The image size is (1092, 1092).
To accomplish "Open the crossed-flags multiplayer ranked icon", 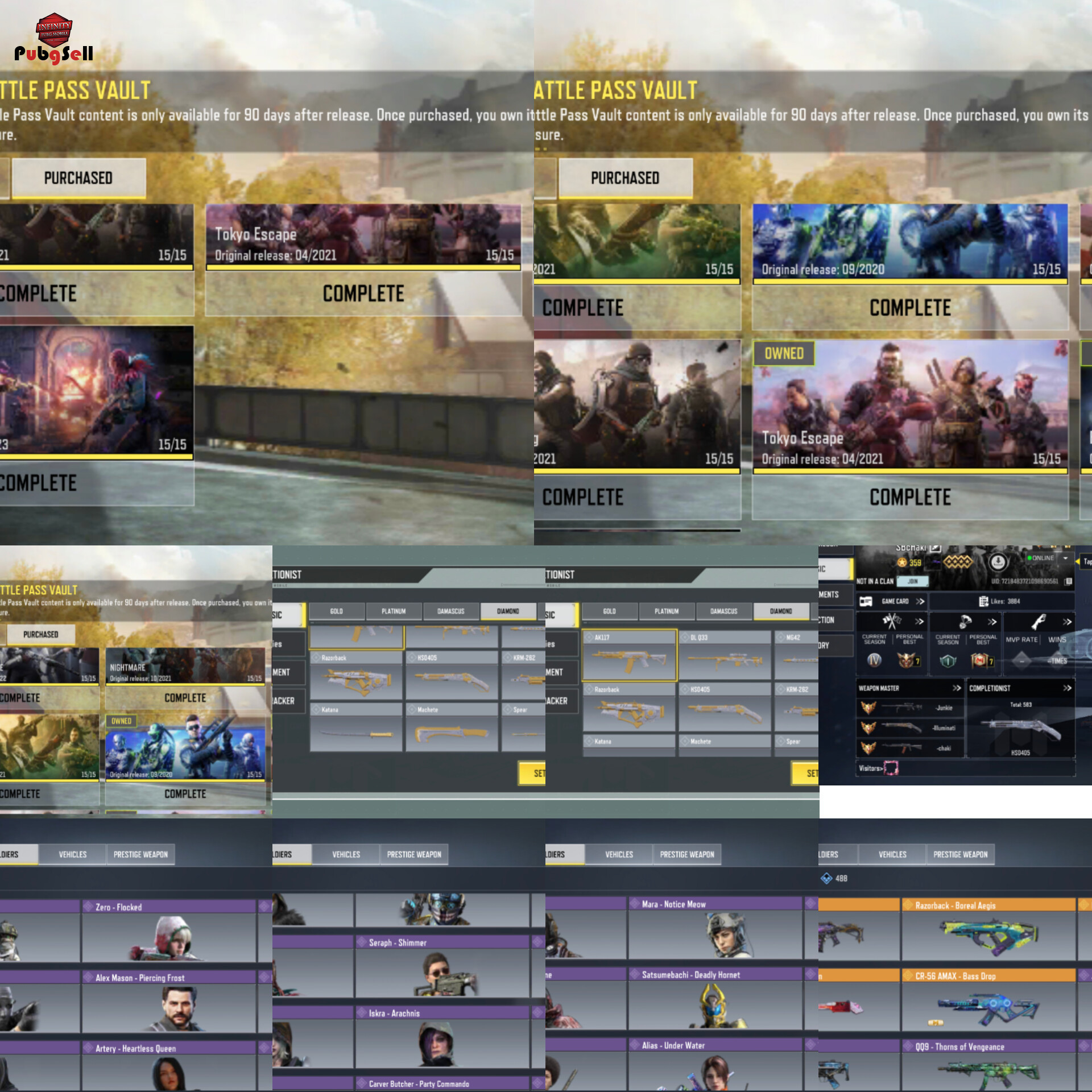I will 891,621.
